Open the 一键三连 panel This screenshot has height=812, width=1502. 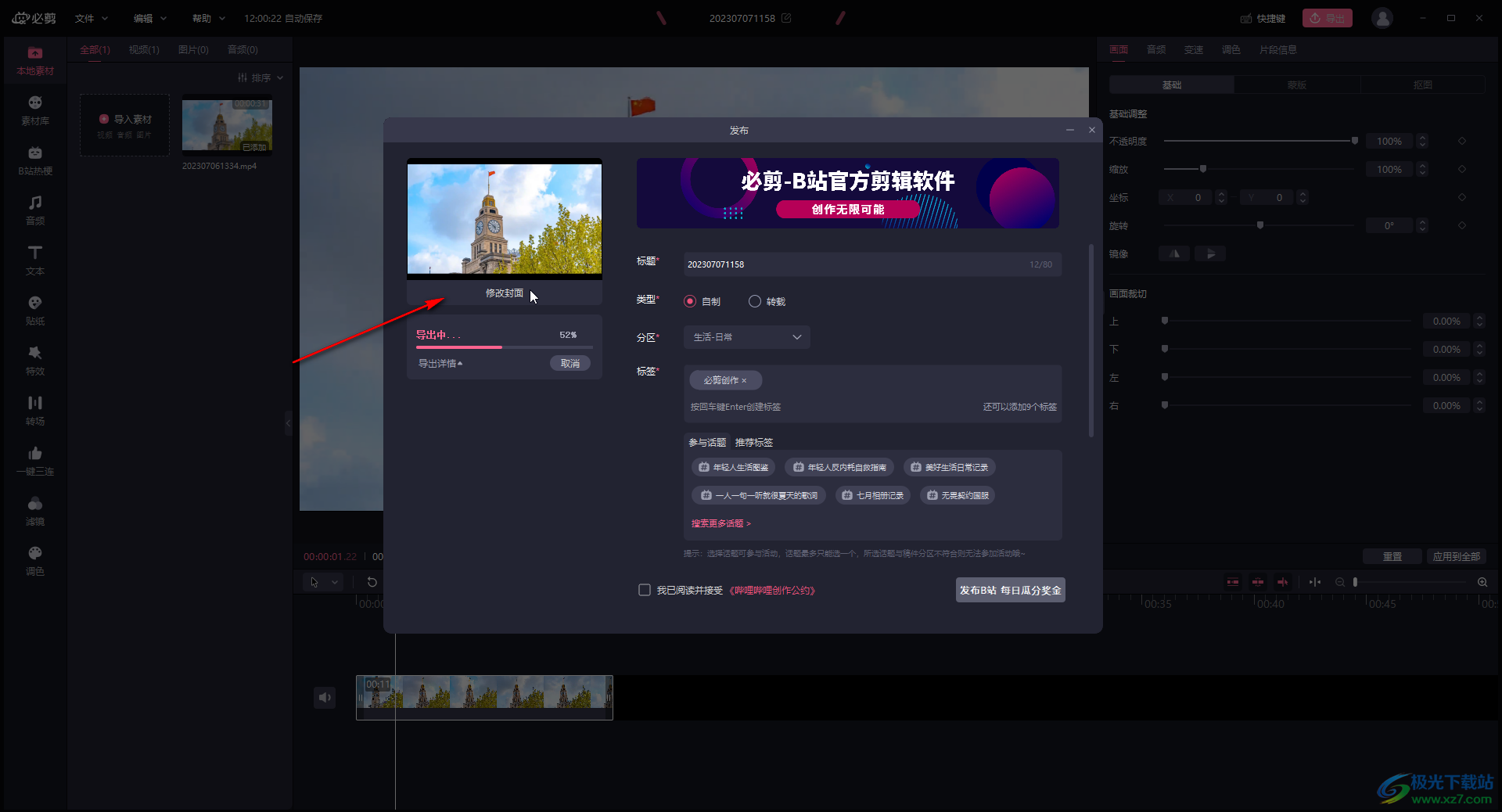click(x=35, y=462)
